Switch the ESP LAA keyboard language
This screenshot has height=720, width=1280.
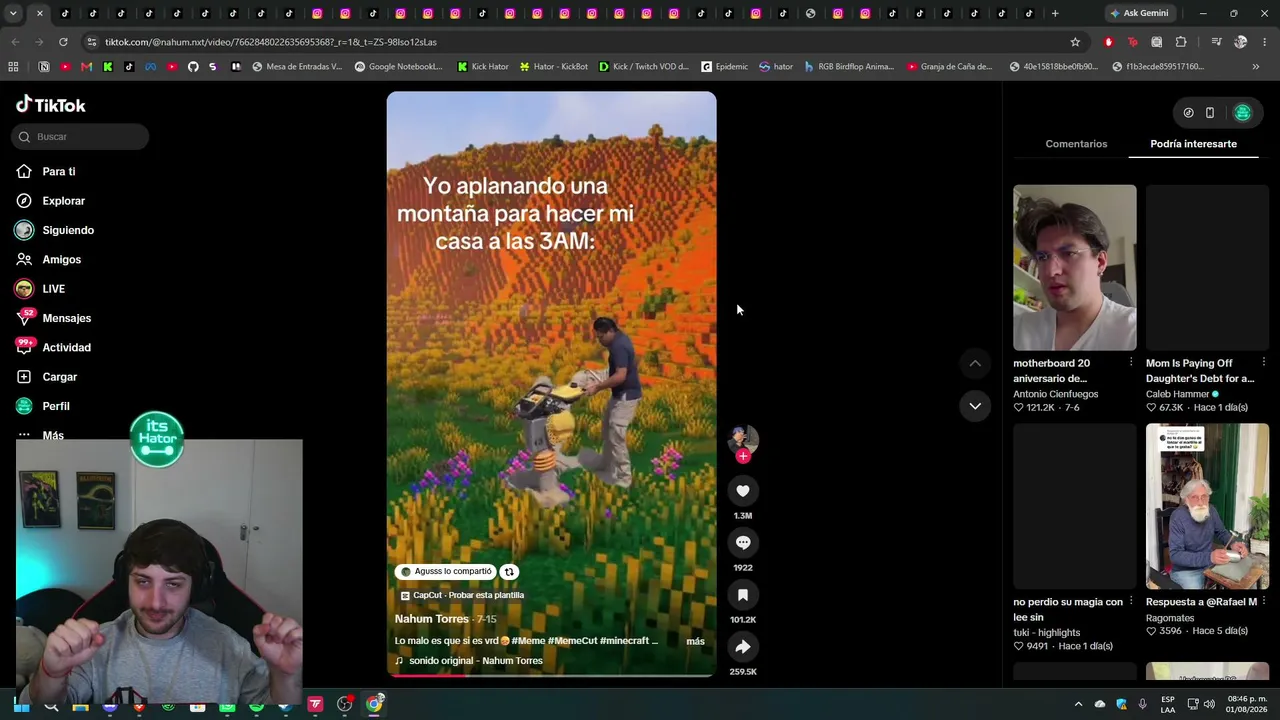coord(1168,704)
